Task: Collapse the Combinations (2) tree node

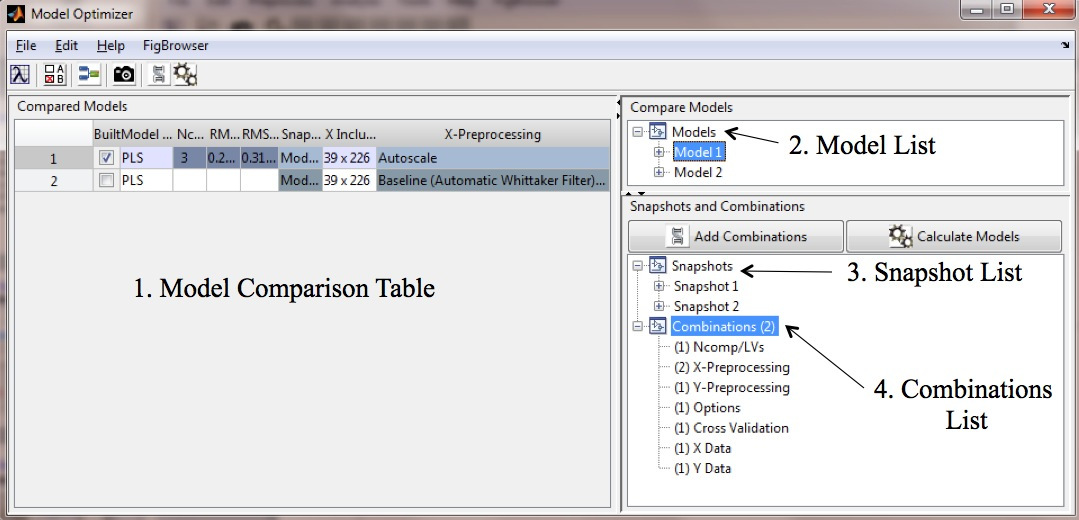Action: tap(637, 327)
